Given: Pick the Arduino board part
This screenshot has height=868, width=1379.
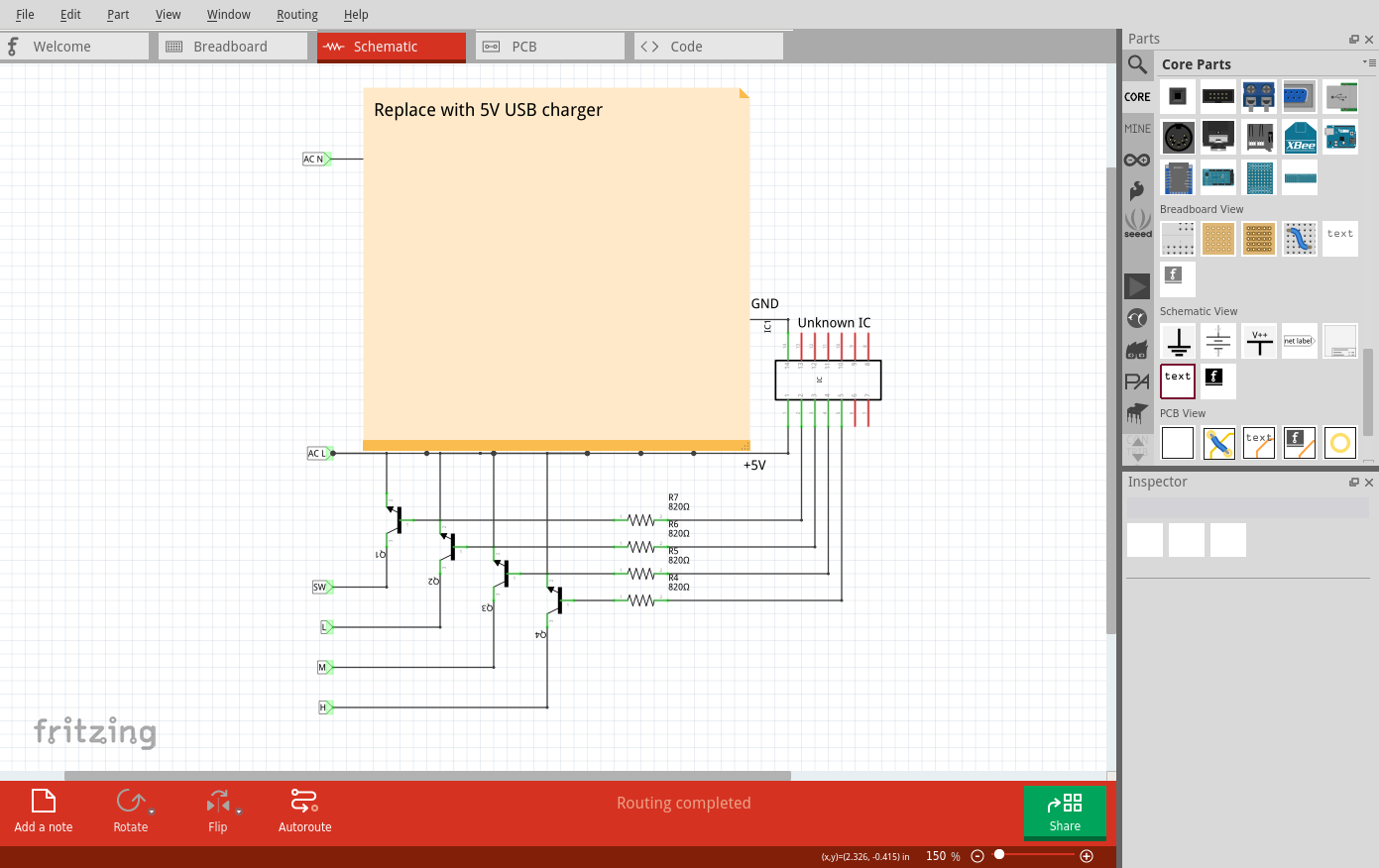Looking at the screenshot, I should click(x=1340, y=137).
